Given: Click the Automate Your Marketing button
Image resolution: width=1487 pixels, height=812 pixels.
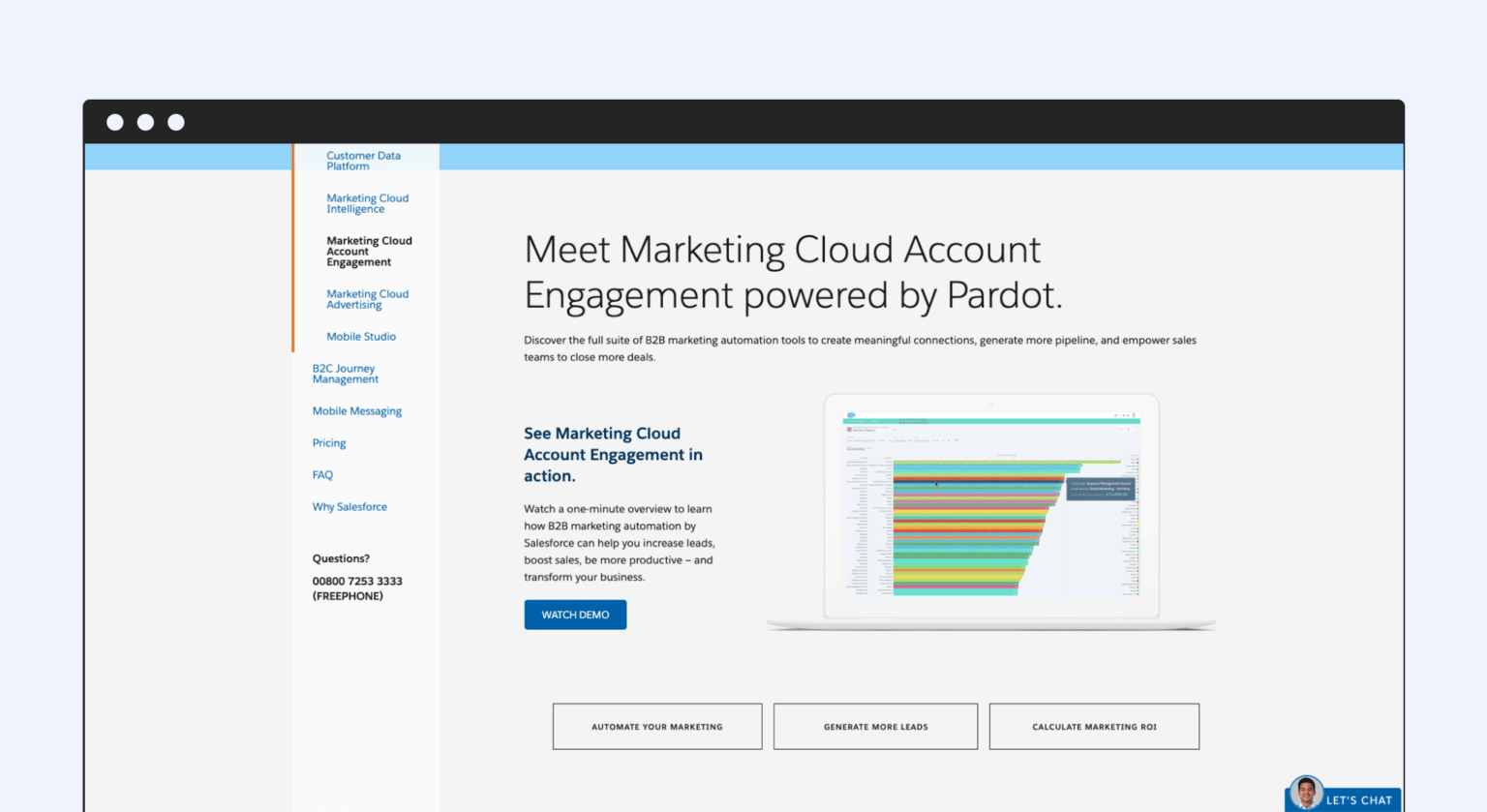Looking at the screenshot, I should click(x=657, y=727).
